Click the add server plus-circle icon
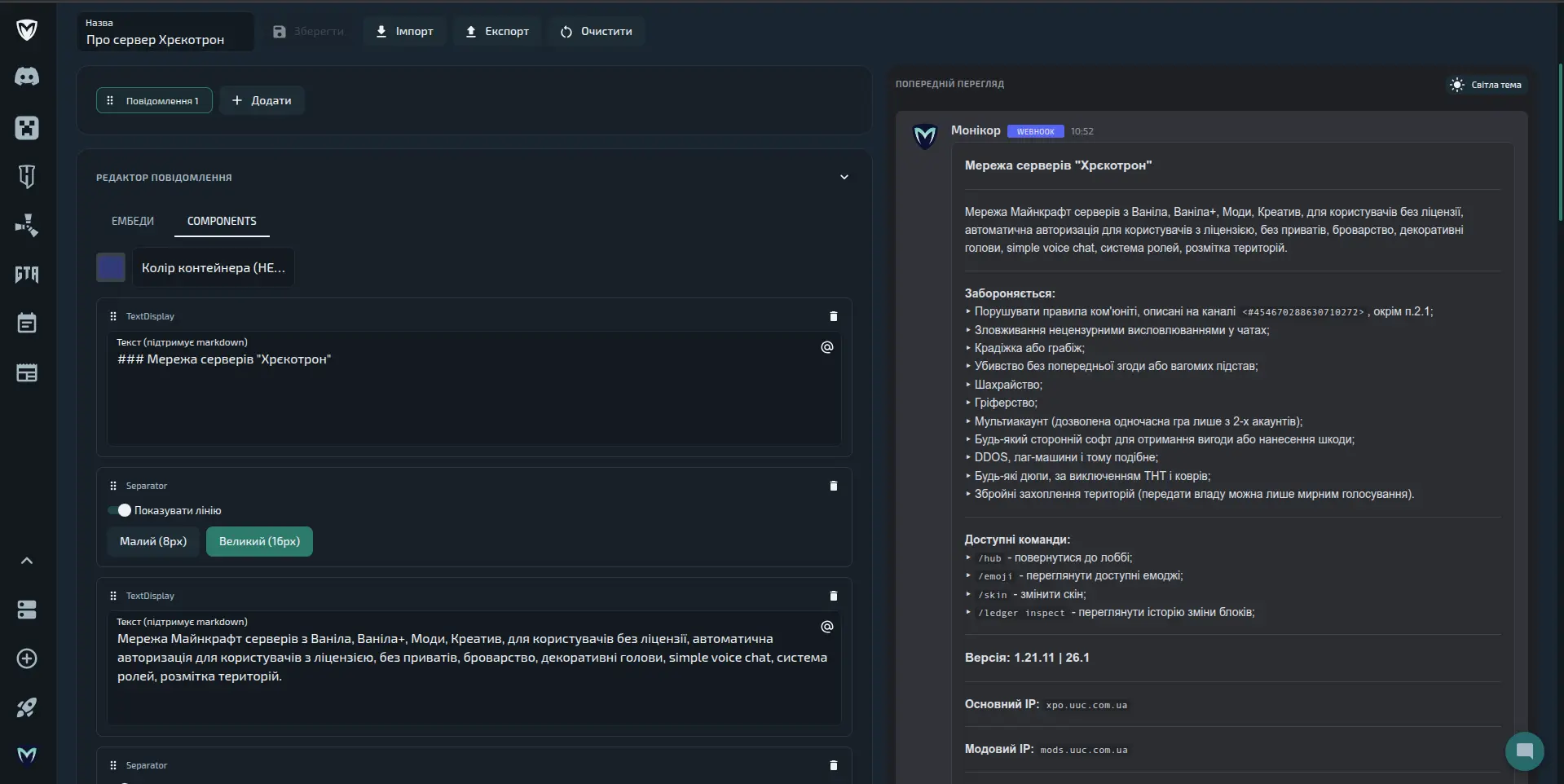The width and height of the screenshot is (1564, 784). point(27,658)
